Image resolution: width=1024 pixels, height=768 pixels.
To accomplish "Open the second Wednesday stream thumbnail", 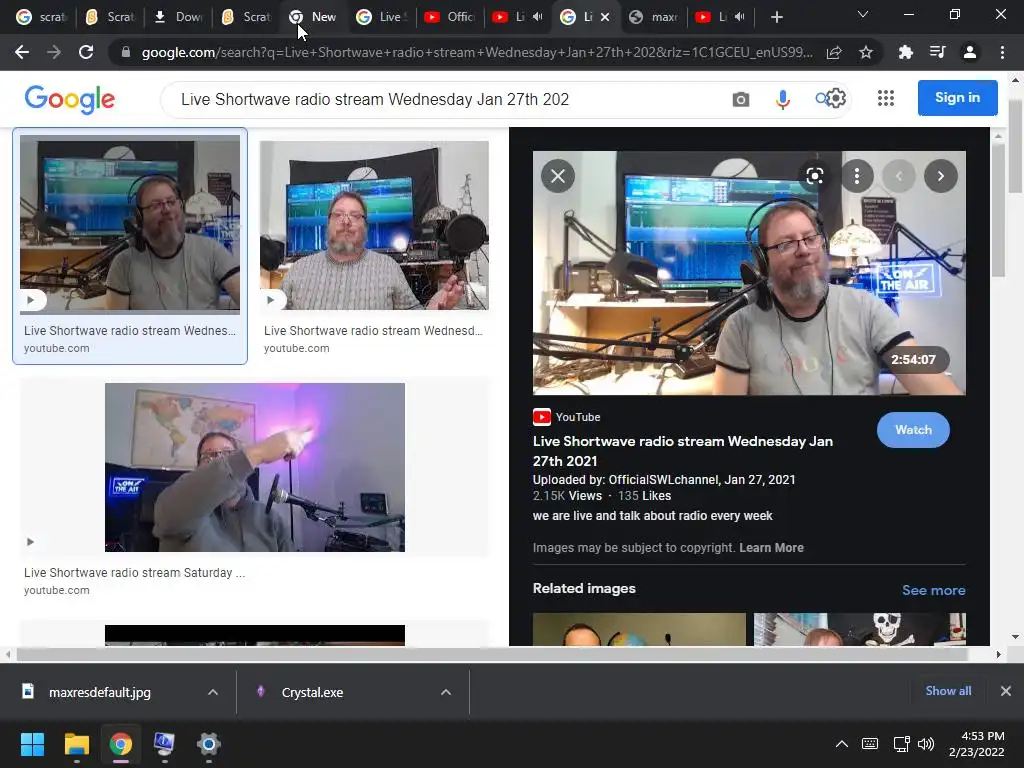I will 374,225.
